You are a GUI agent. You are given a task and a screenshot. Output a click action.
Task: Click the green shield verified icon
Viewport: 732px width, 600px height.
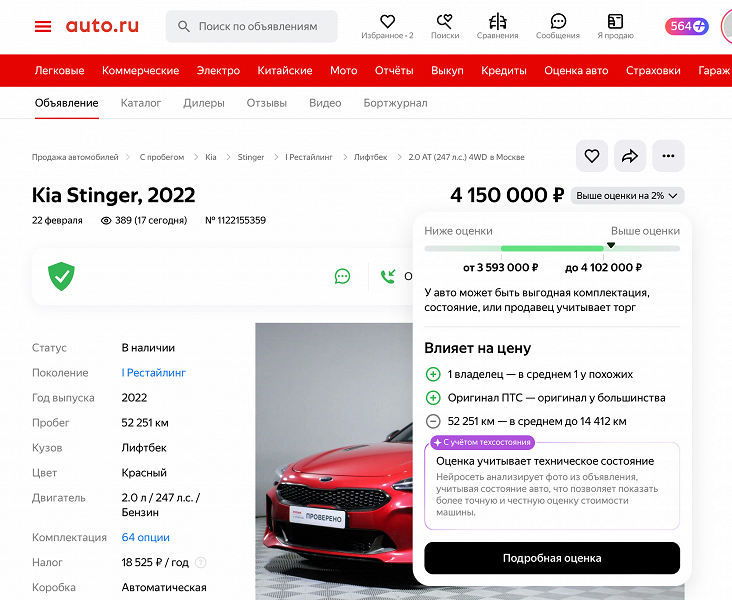tap(61, 276)
